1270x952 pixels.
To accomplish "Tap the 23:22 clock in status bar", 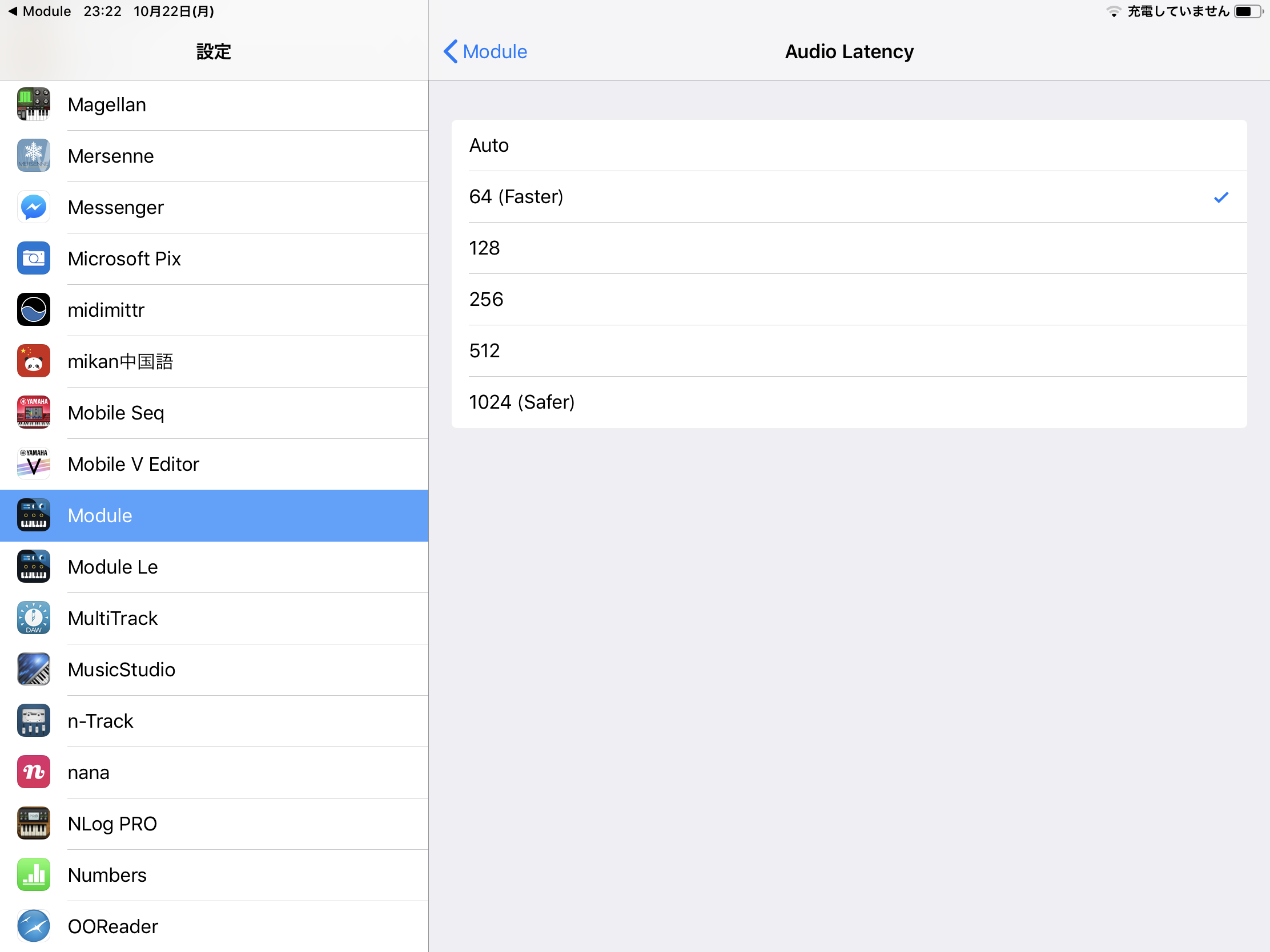I will tap(102, 11).
